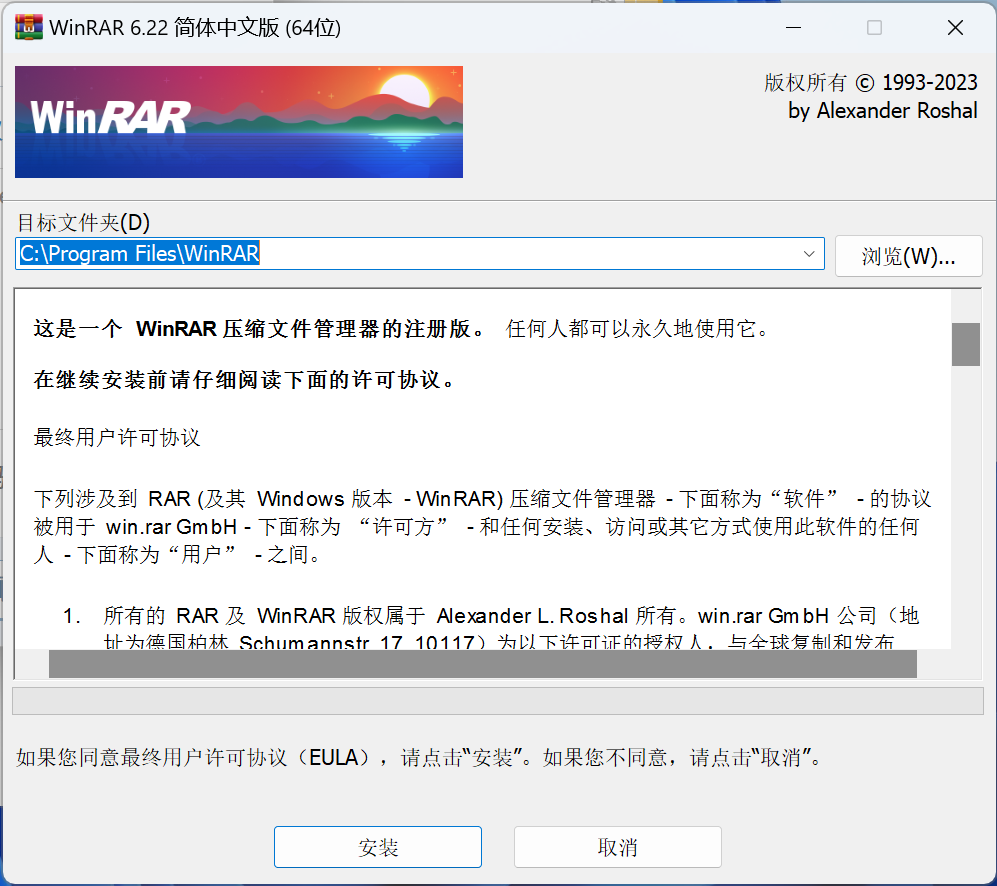Minimize the WinRAR setup window

coord(793,27)
